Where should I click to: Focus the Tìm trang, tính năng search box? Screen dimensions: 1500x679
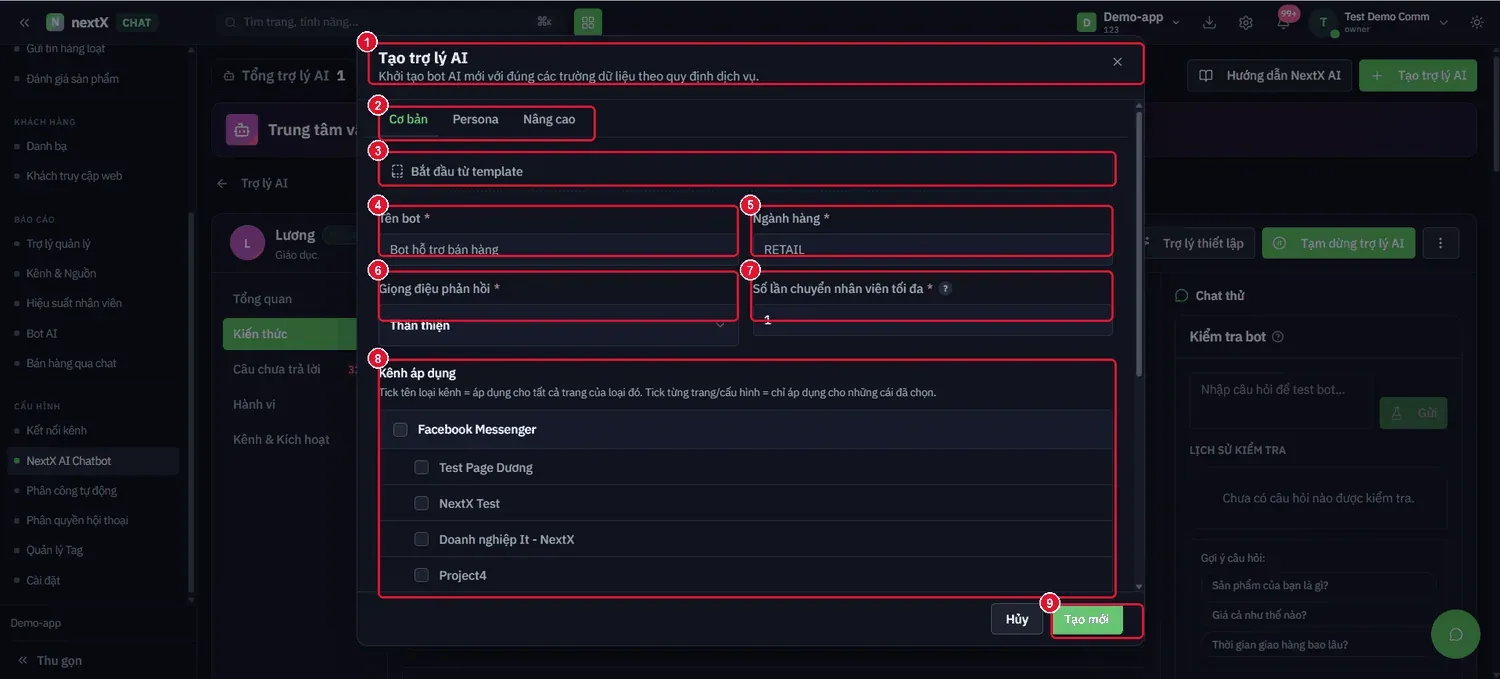388,22
